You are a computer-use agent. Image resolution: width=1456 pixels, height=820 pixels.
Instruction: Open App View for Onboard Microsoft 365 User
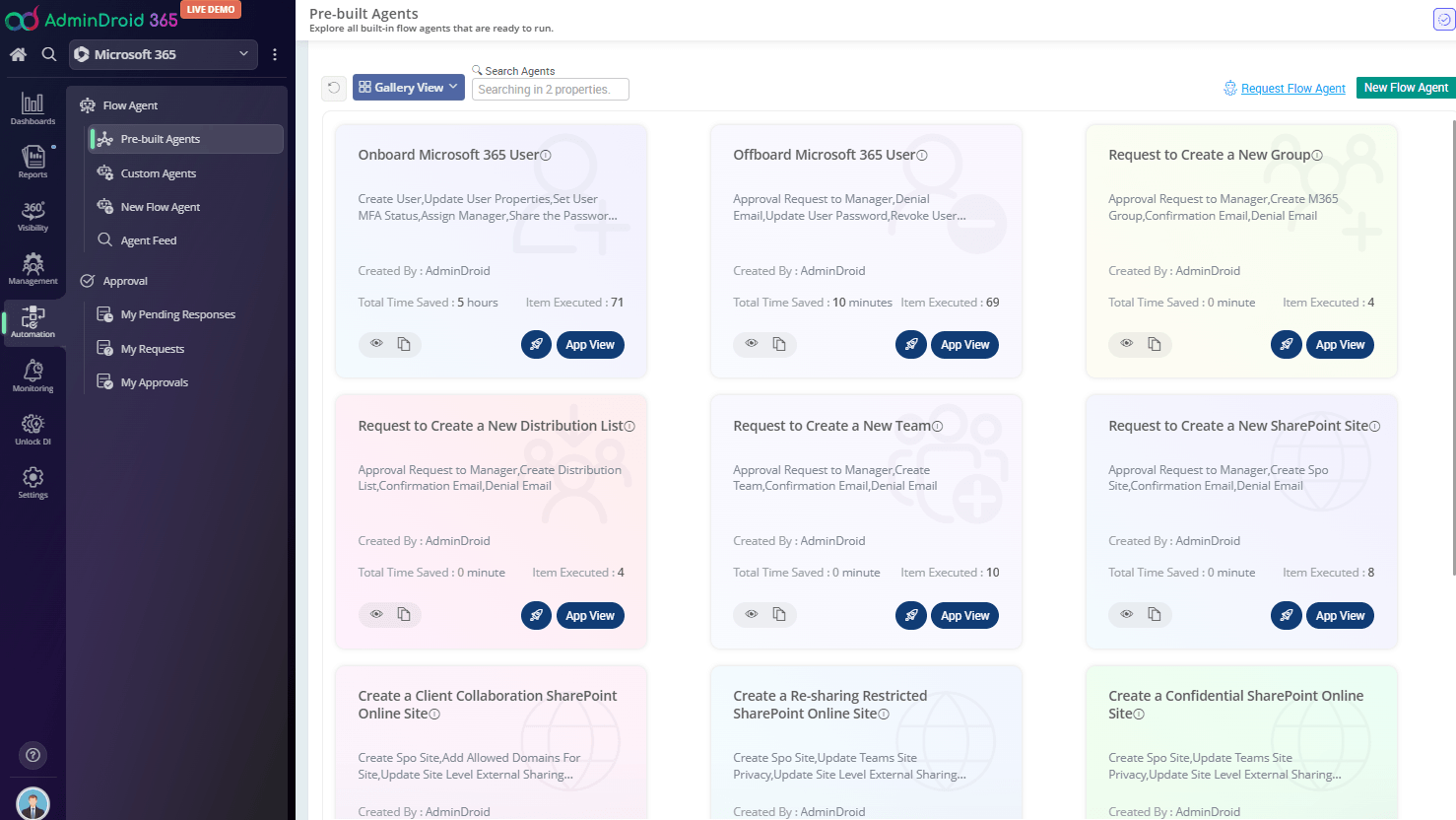pos(590,345)
